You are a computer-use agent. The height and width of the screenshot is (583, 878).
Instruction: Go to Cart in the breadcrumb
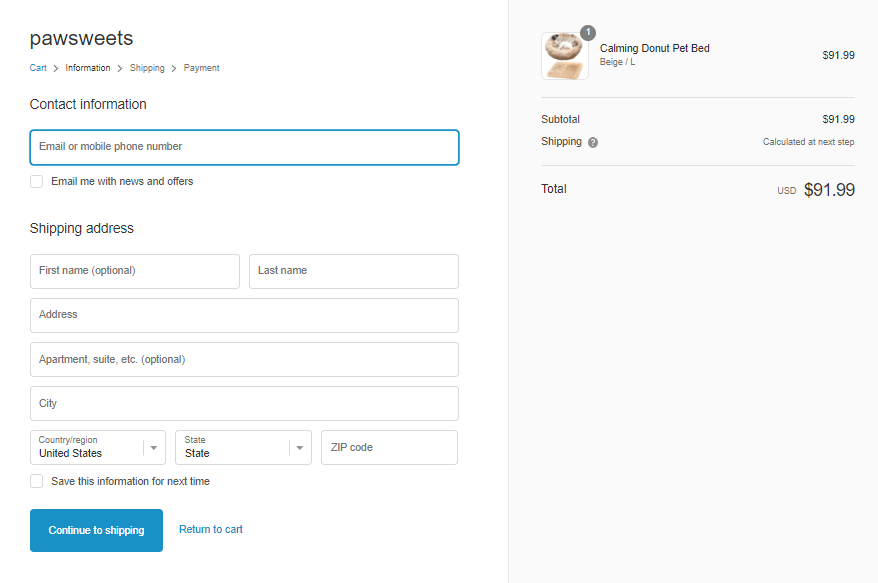click(x=38, y=68)
